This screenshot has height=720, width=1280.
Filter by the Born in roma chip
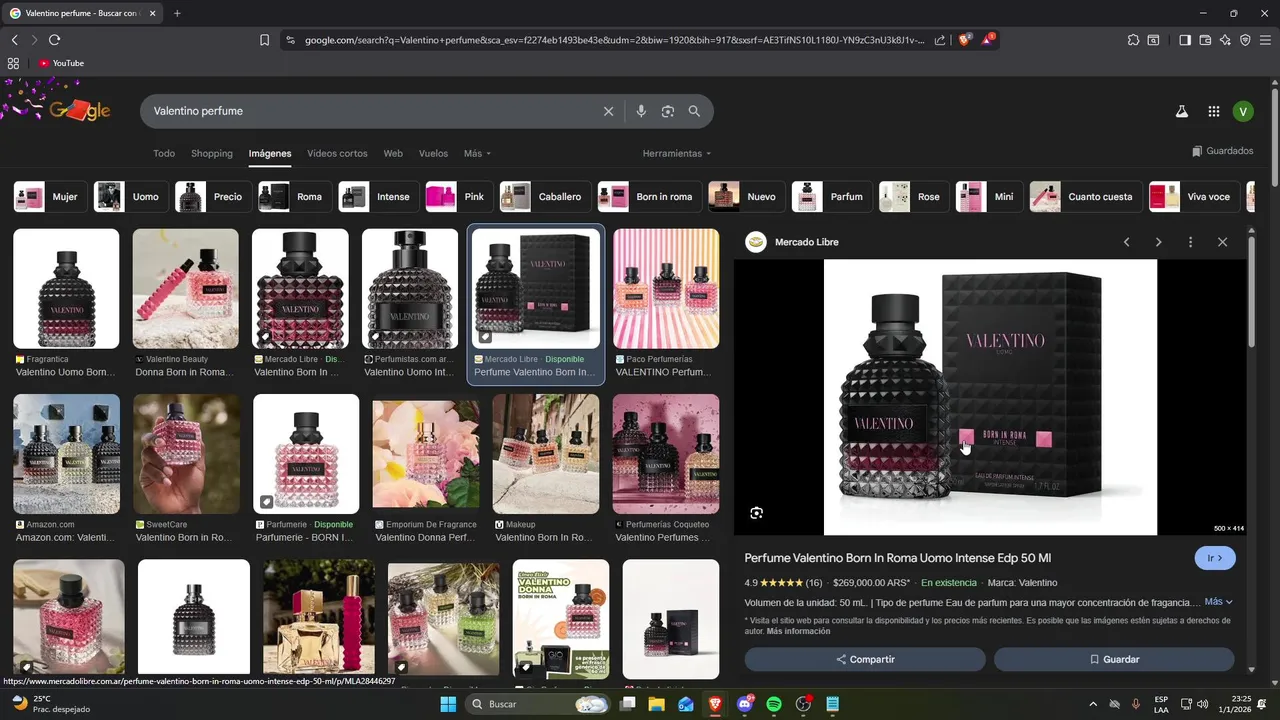pyautogui.click(x=650, y=197)
